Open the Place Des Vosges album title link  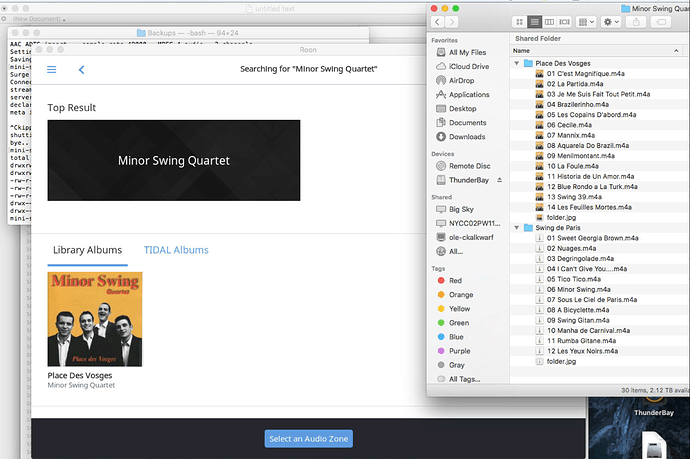(x=80, y=375)
